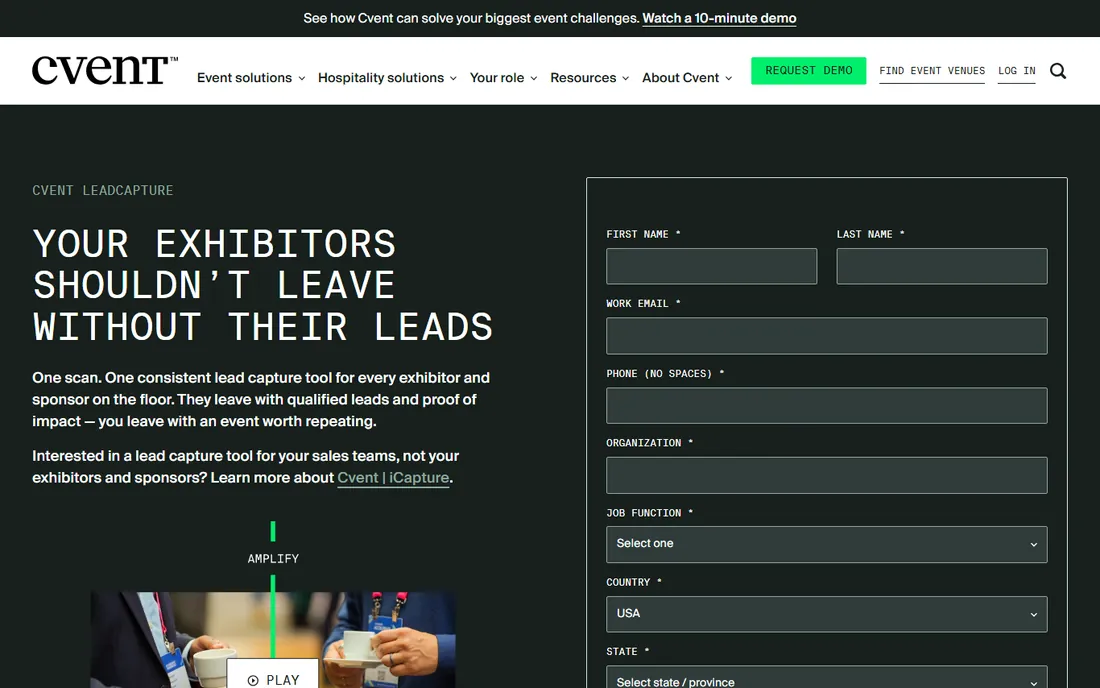Click into the Work Email field
This screenshot has width=1100, height=688.
click(826, 336)
